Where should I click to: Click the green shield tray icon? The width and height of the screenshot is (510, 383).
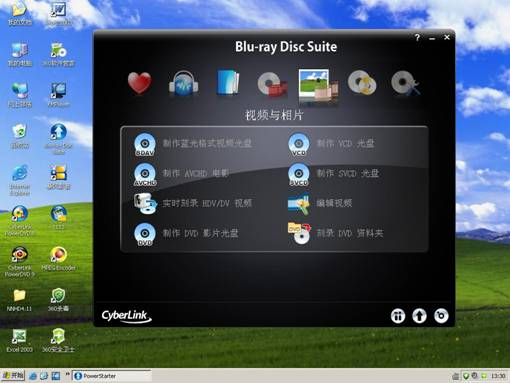point(466,376)
